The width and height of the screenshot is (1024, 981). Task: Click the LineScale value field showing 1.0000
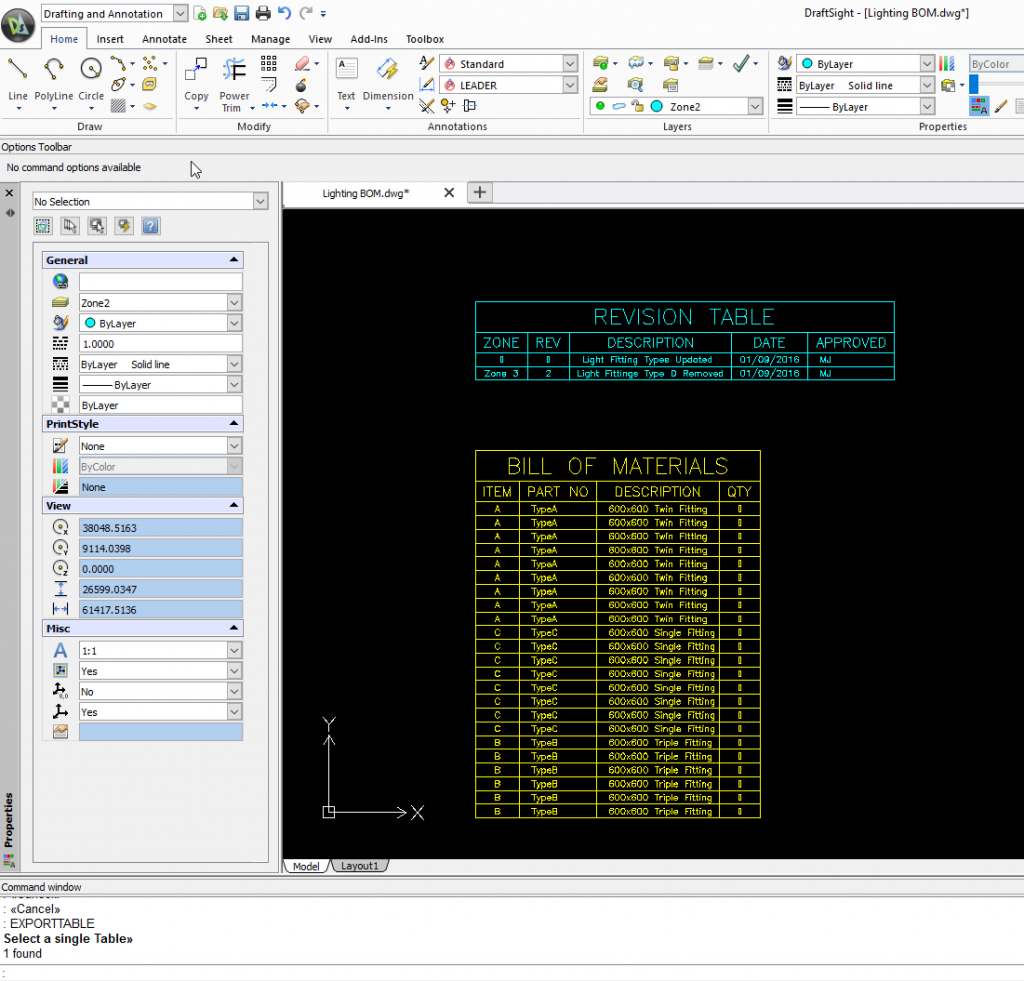[x=160, y=343]
